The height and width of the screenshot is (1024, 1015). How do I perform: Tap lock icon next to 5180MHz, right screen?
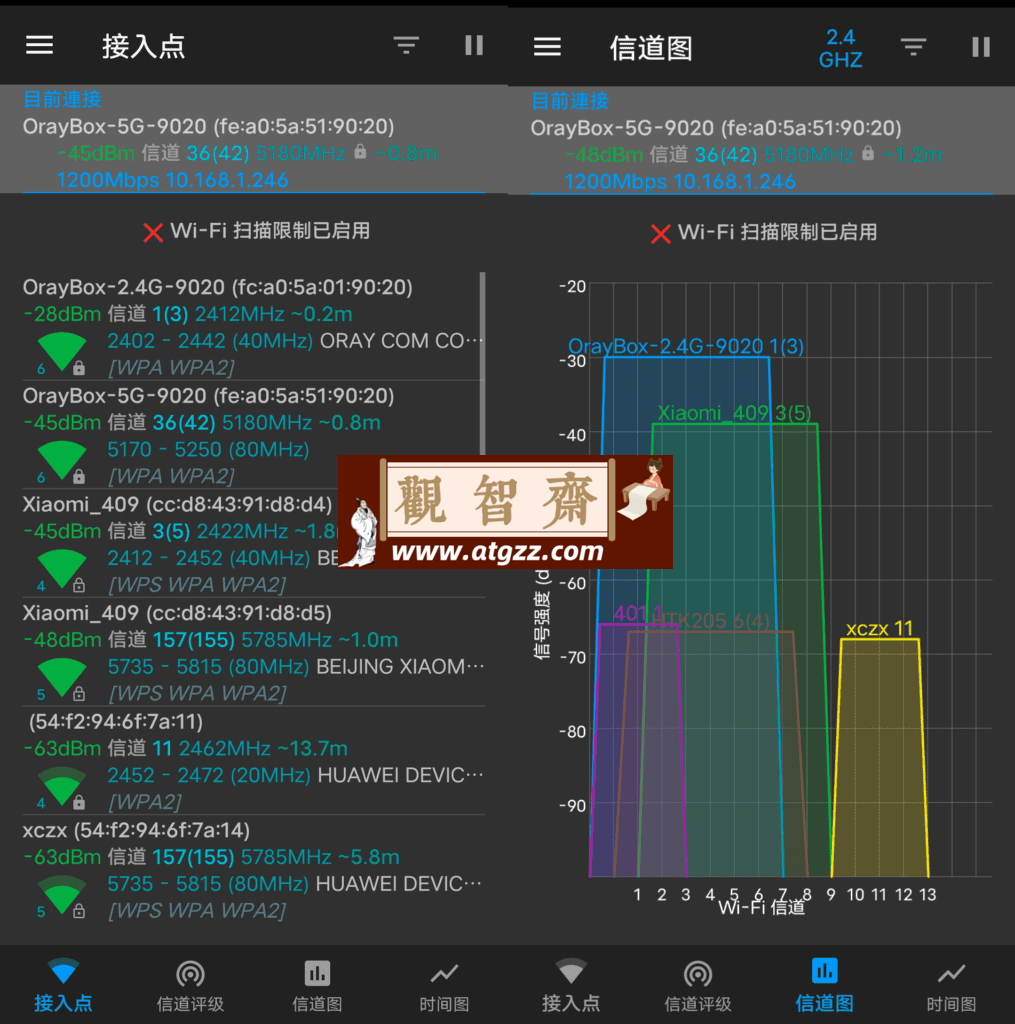[x=867, y=153]
